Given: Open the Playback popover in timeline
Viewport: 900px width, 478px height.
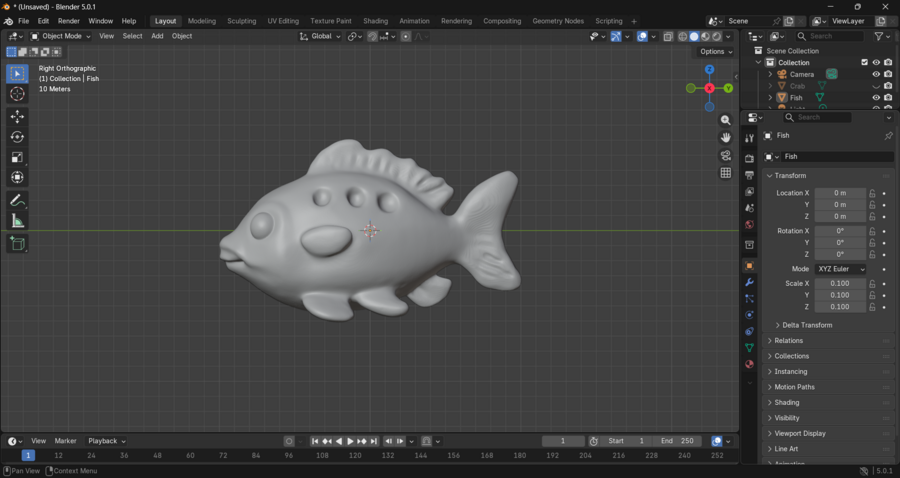Looking at the screenshot, I should [x=106, y=441].
